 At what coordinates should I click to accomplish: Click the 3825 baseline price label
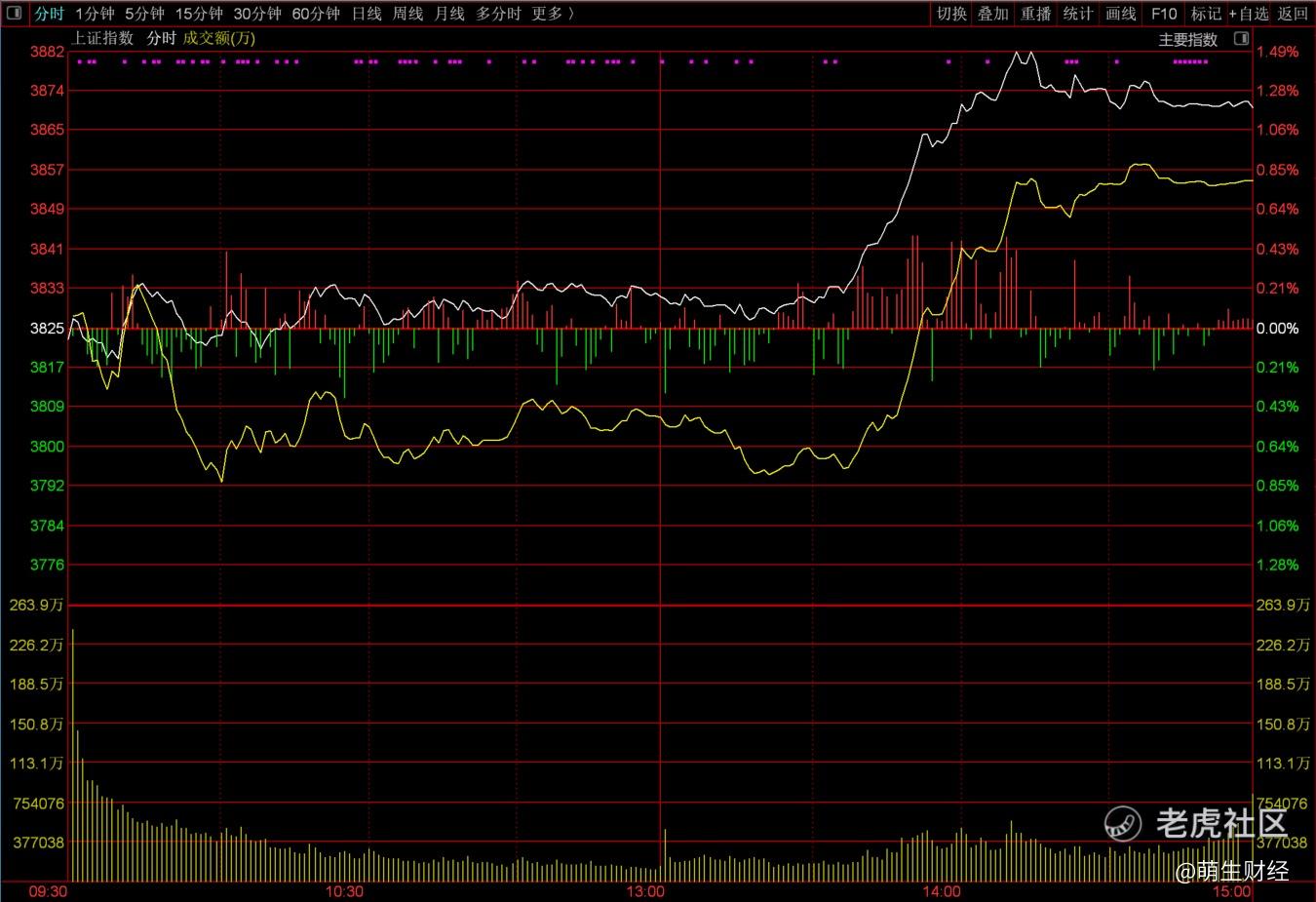pos(47,329)
